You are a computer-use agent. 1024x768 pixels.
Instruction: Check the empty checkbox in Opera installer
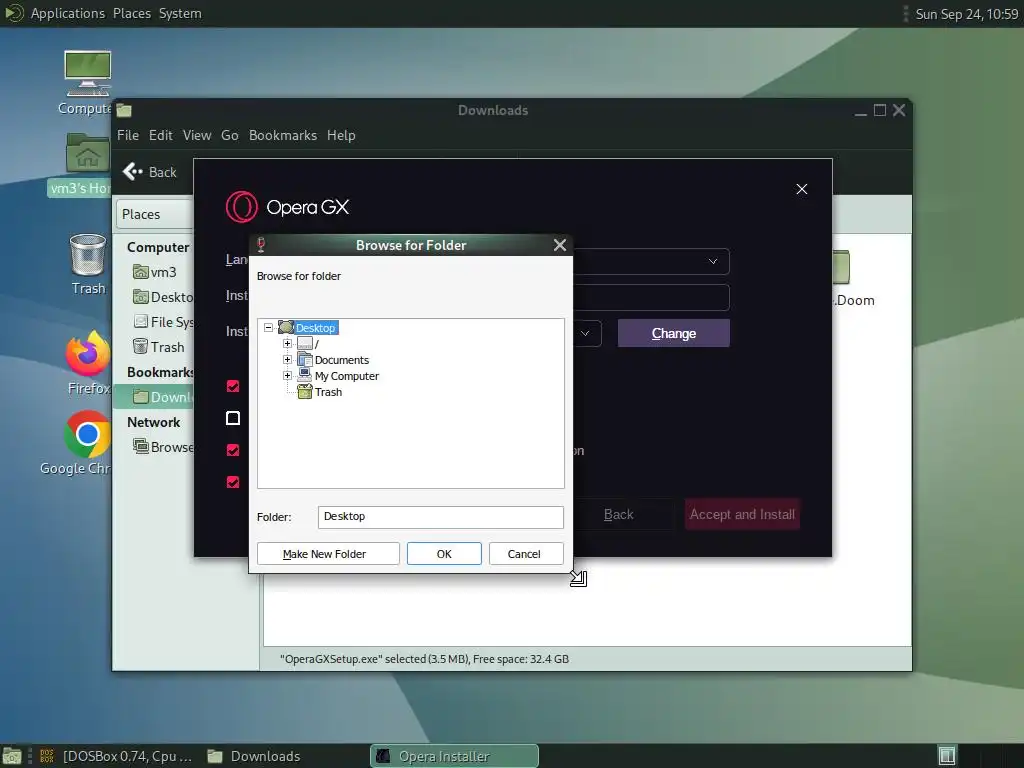point(232,418)
